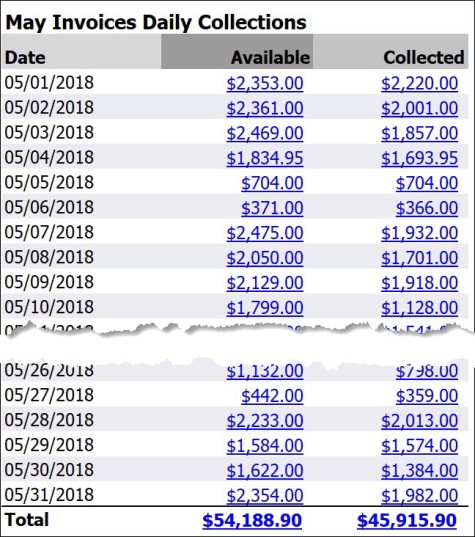Click the $1,834.95 available link

265,158
